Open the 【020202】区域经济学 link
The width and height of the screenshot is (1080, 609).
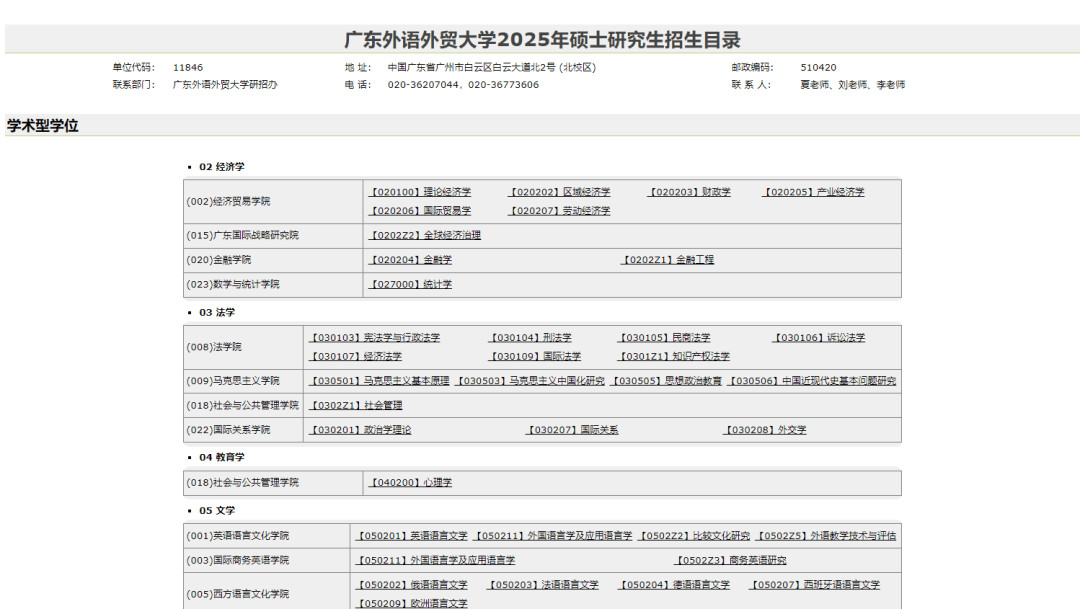coord(559,192)
